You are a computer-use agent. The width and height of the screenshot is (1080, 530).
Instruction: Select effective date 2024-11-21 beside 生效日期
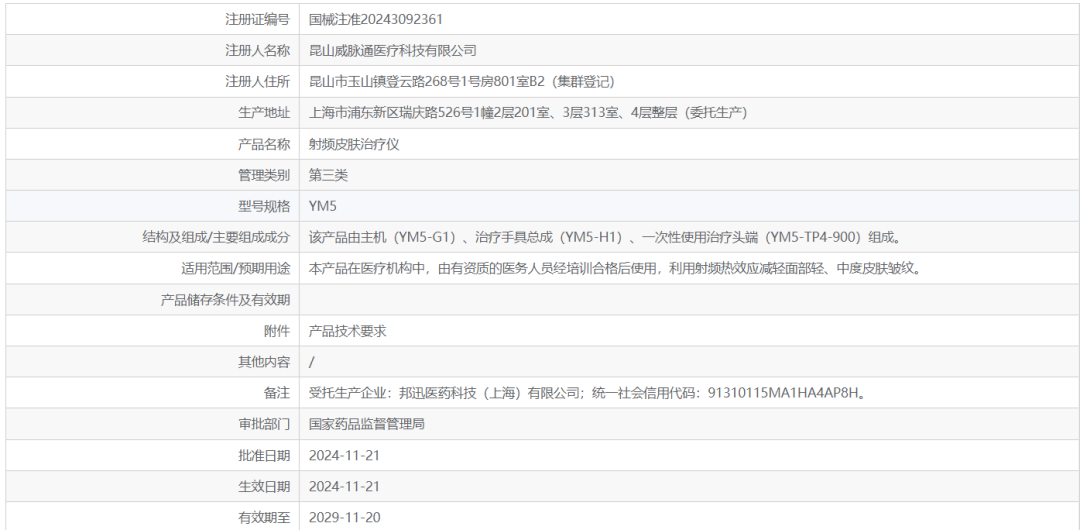click(x=344, y=487)
